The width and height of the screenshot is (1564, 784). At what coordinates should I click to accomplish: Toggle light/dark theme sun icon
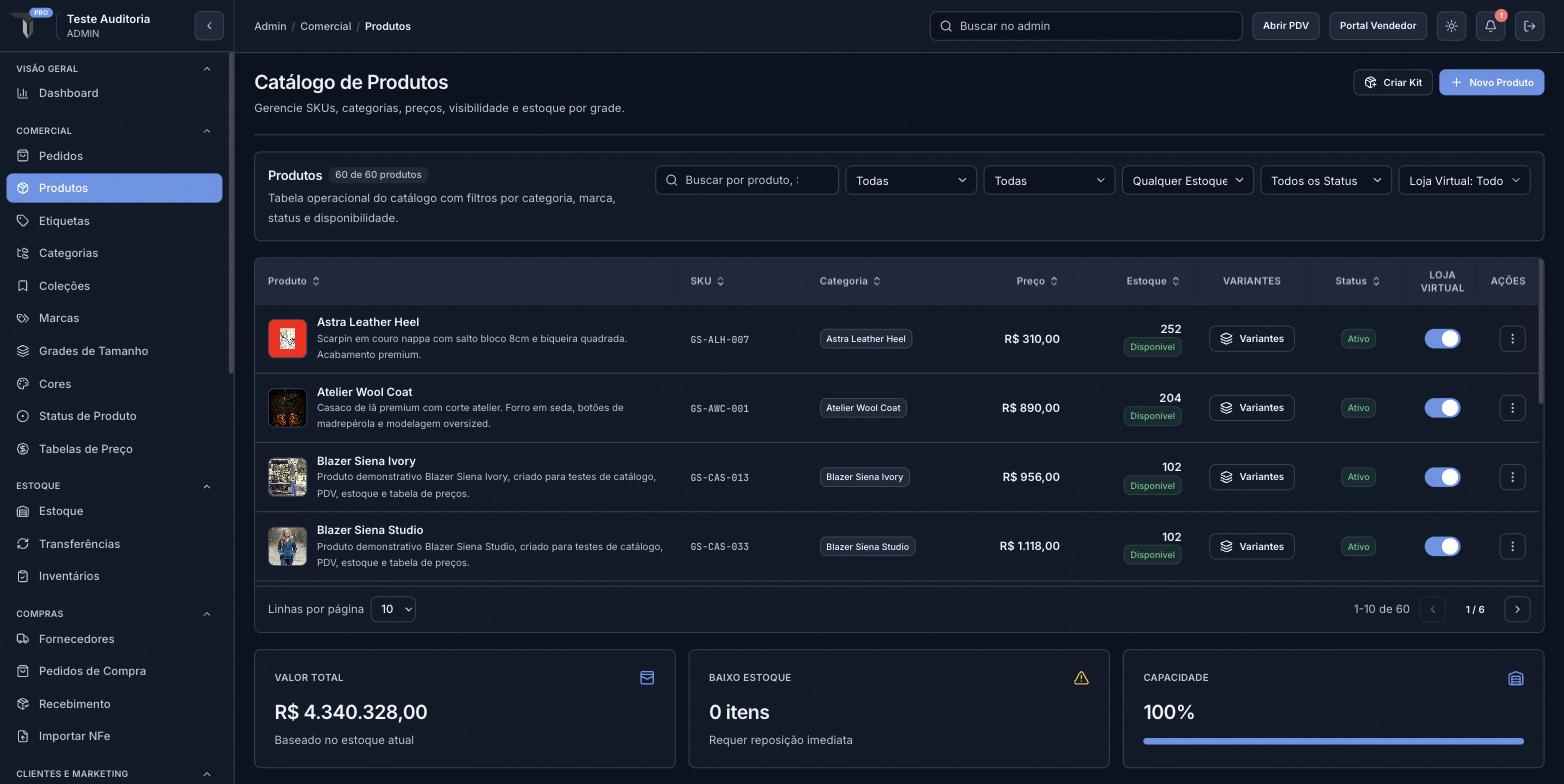[x=1451, y=26]
